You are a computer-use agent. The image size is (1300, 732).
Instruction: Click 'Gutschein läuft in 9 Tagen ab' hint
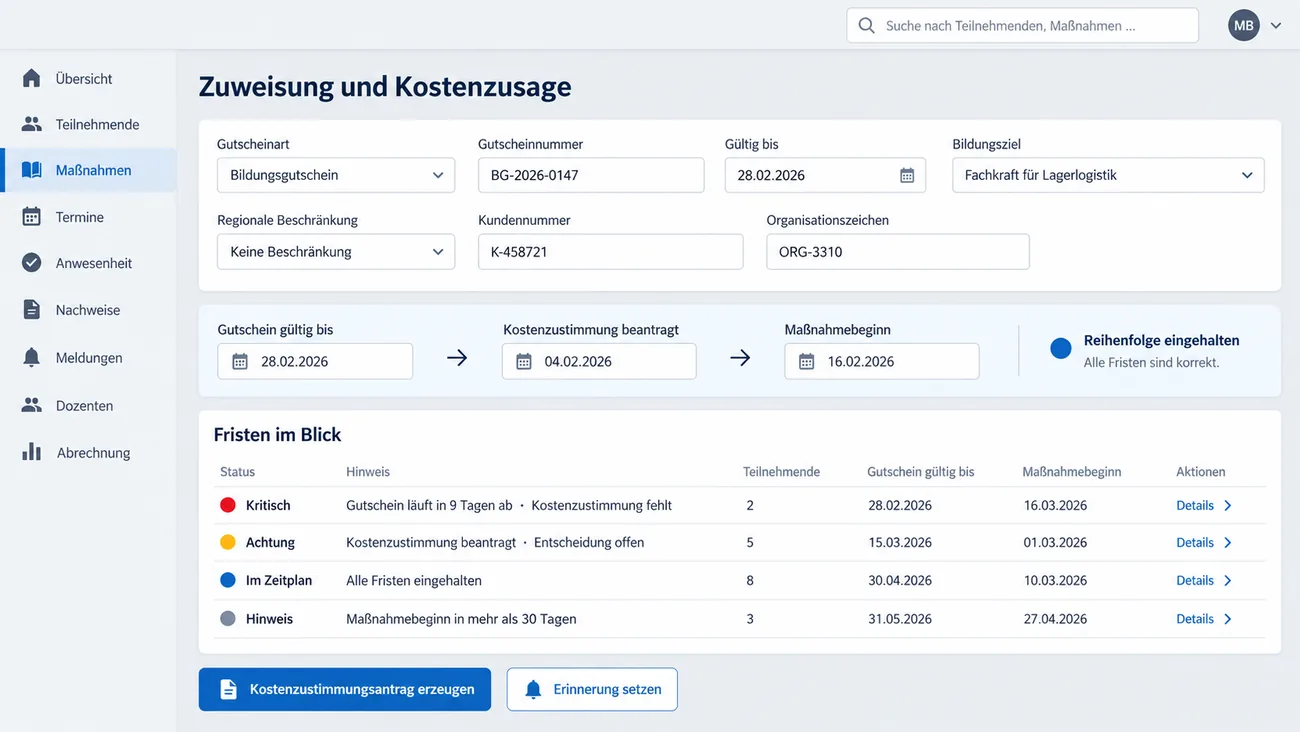[429, 505]
